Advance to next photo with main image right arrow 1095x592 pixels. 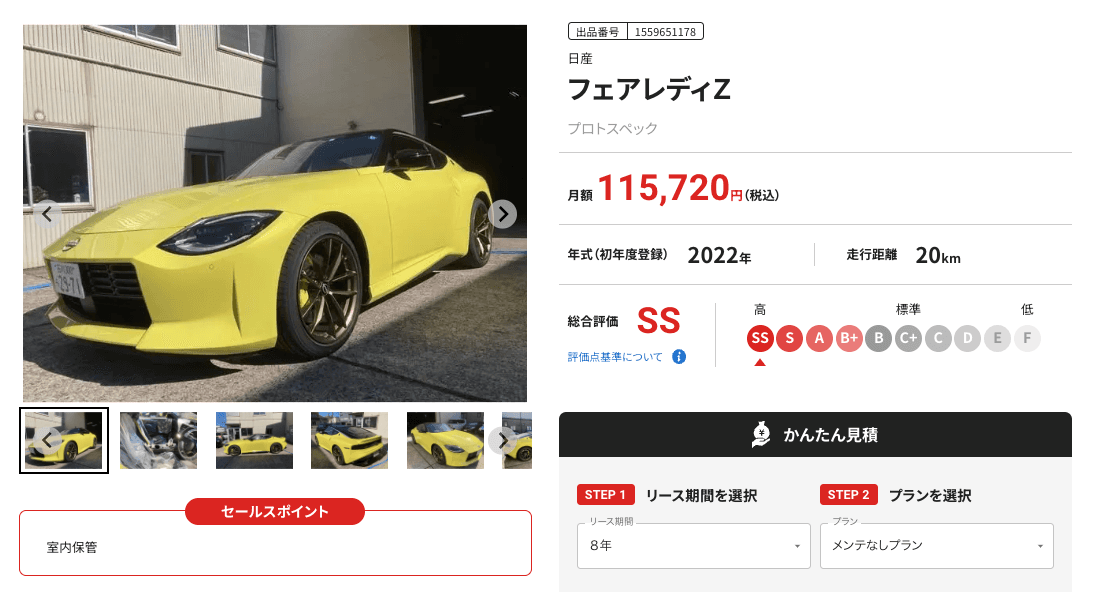[503, 214]
